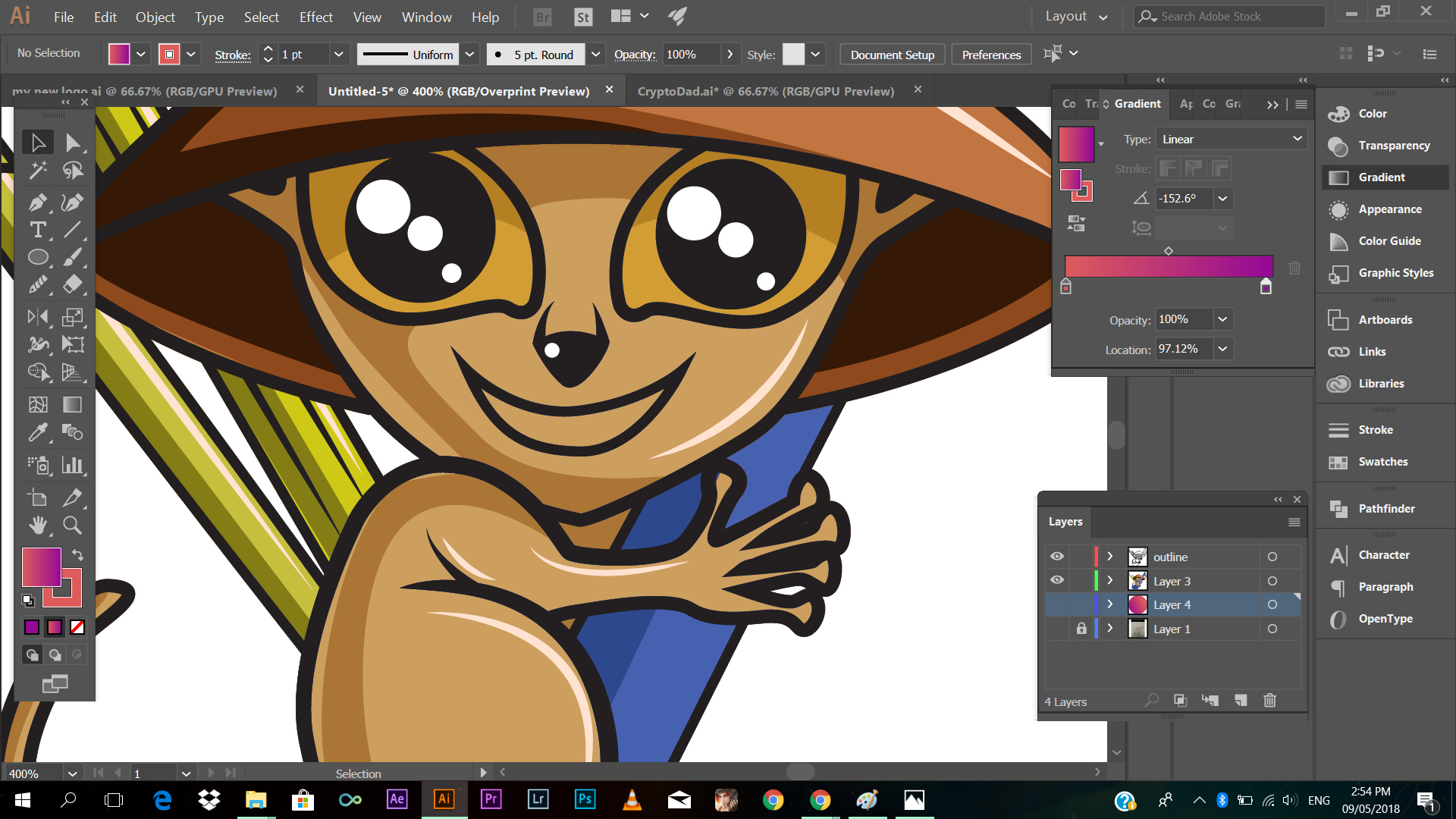Image resolution: width=1456 pixels, height=819 pixels.
Task: Select the Gradient tool in toolbar
Action: (73, 404)
